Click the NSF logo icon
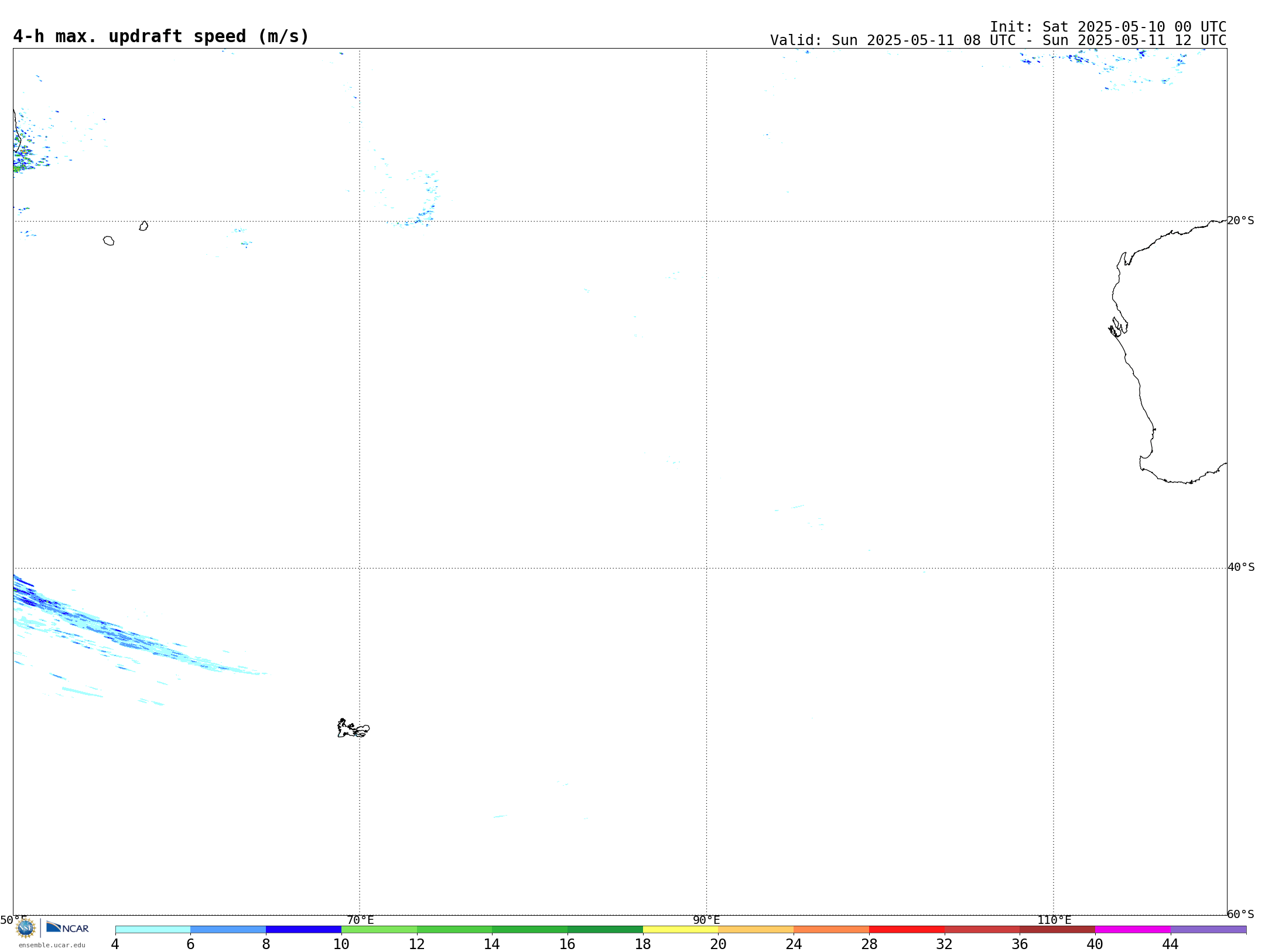1265x952 pixels. [x=25, y=928]
